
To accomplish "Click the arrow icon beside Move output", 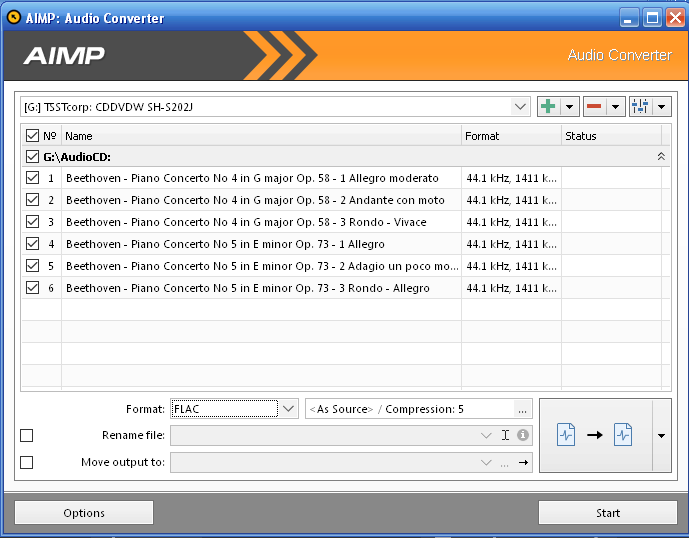I will click(523, 462).
